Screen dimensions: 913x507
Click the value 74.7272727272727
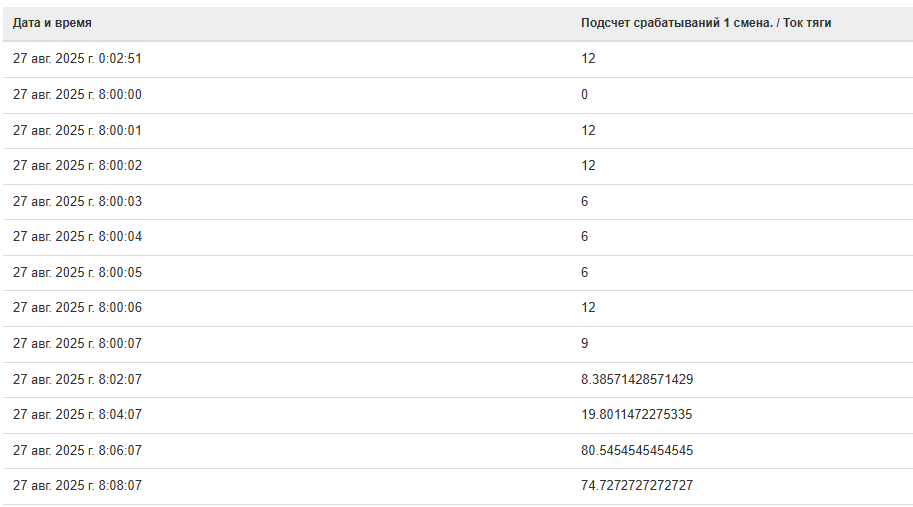(637, 486)
